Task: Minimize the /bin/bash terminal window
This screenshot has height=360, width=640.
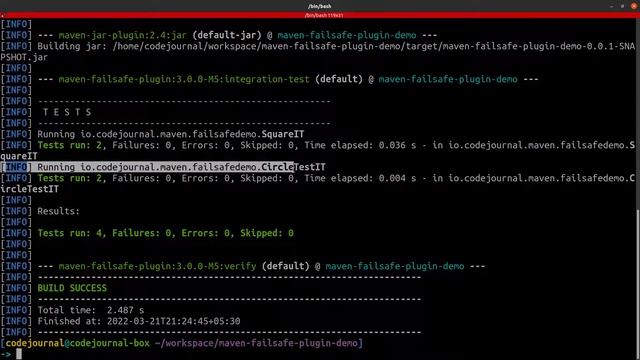Action: point(611,6)
